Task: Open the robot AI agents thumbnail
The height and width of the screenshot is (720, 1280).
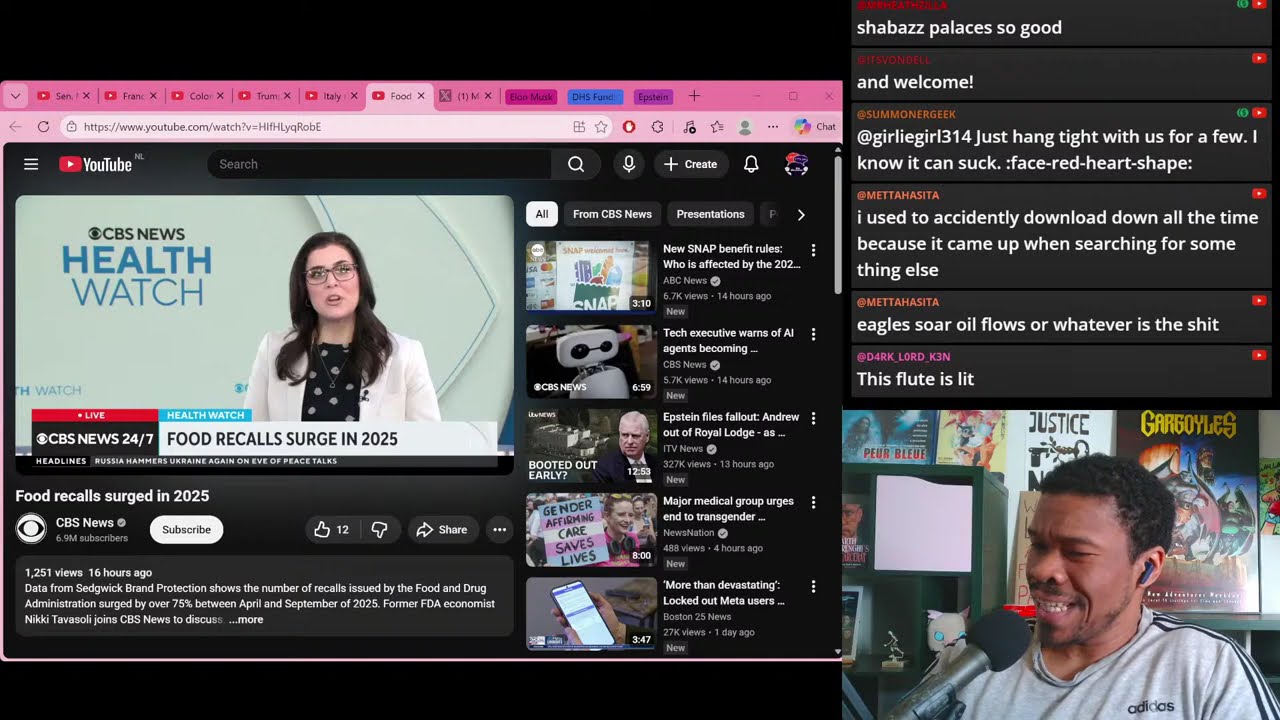Action: coord(592,361)
